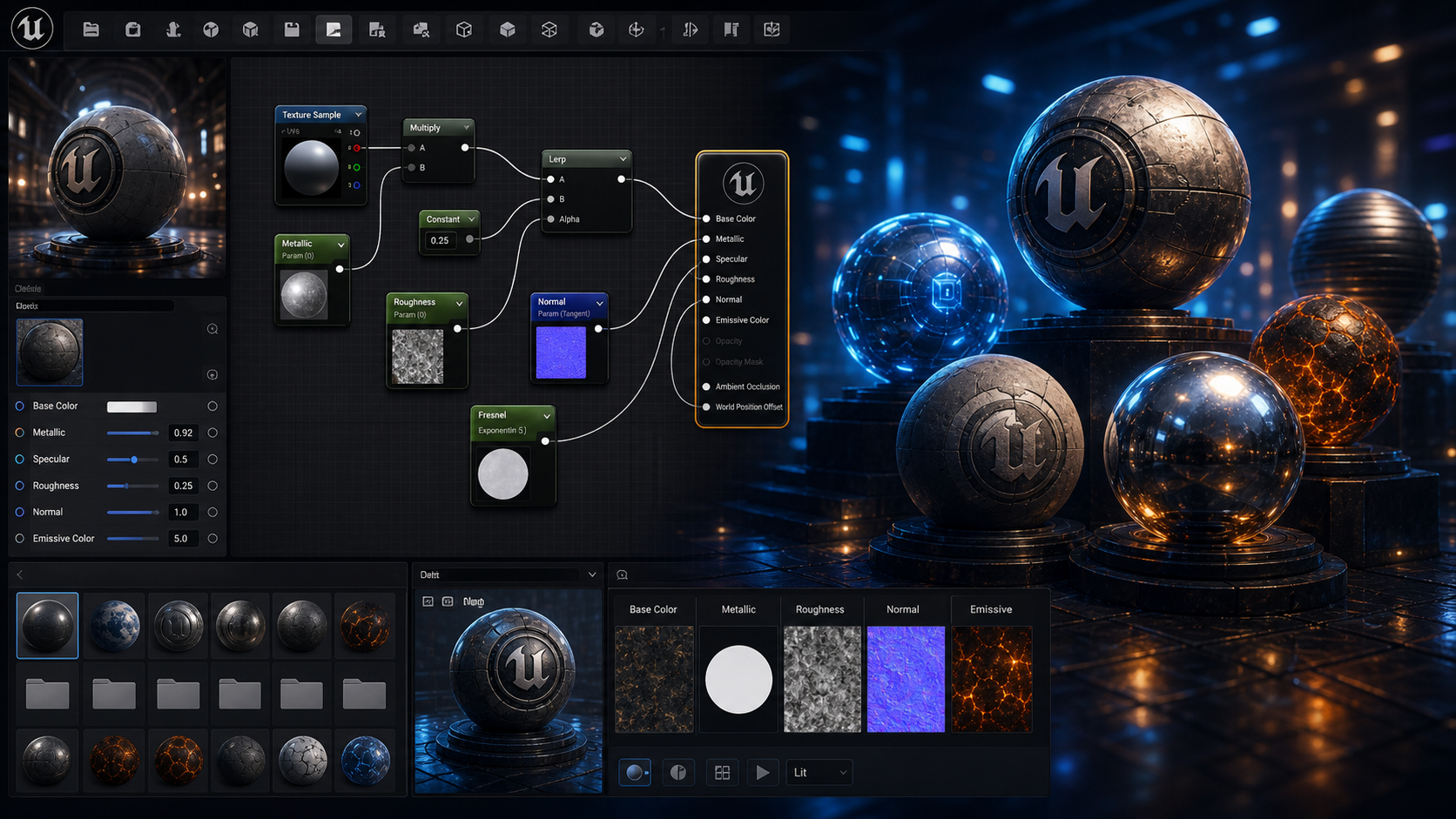Adjust the Roughness slider
The image size is (1456, 819).
click(132, 486)
